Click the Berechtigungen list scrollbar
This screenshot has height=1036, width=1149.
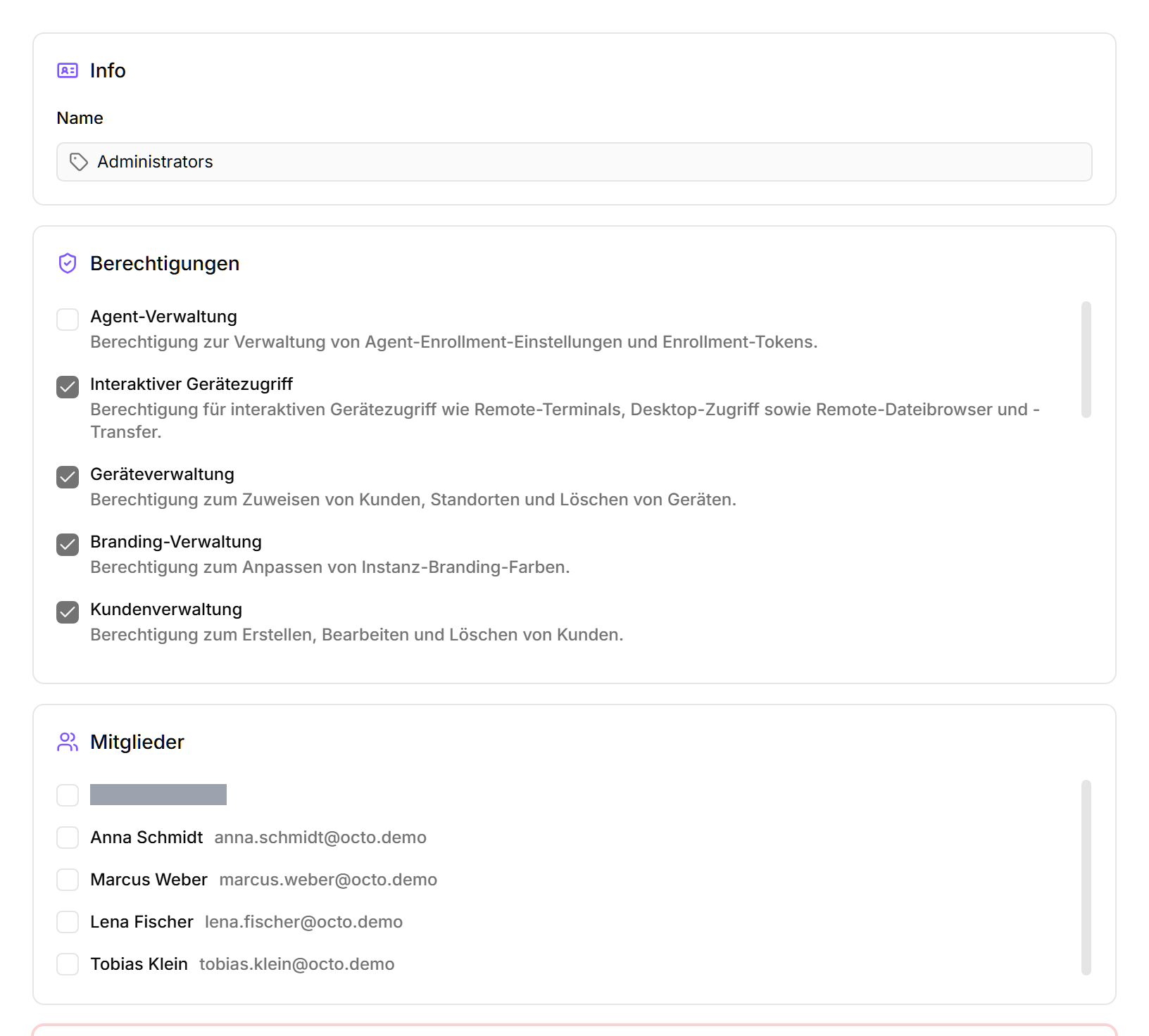coord(1086,360)
